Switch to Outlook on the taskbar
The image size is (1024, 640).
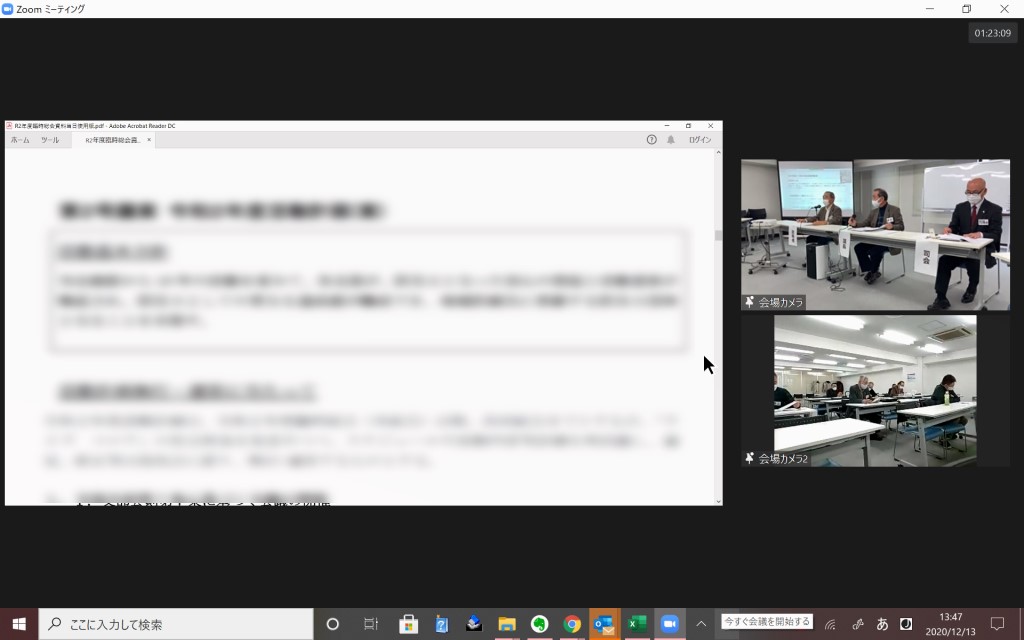tap(605, 624)
